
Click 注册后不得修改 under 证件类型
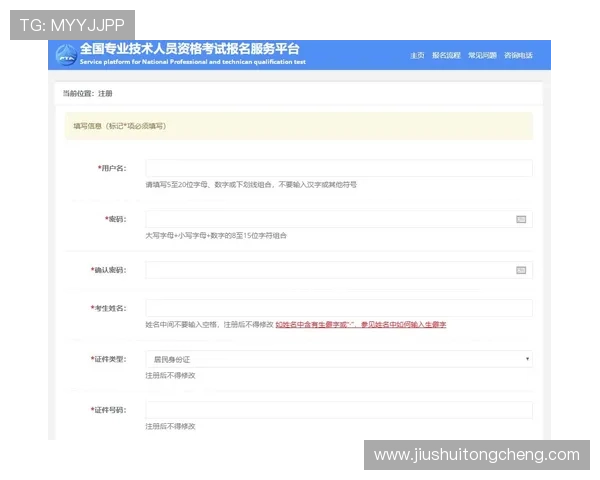[170, 376]
